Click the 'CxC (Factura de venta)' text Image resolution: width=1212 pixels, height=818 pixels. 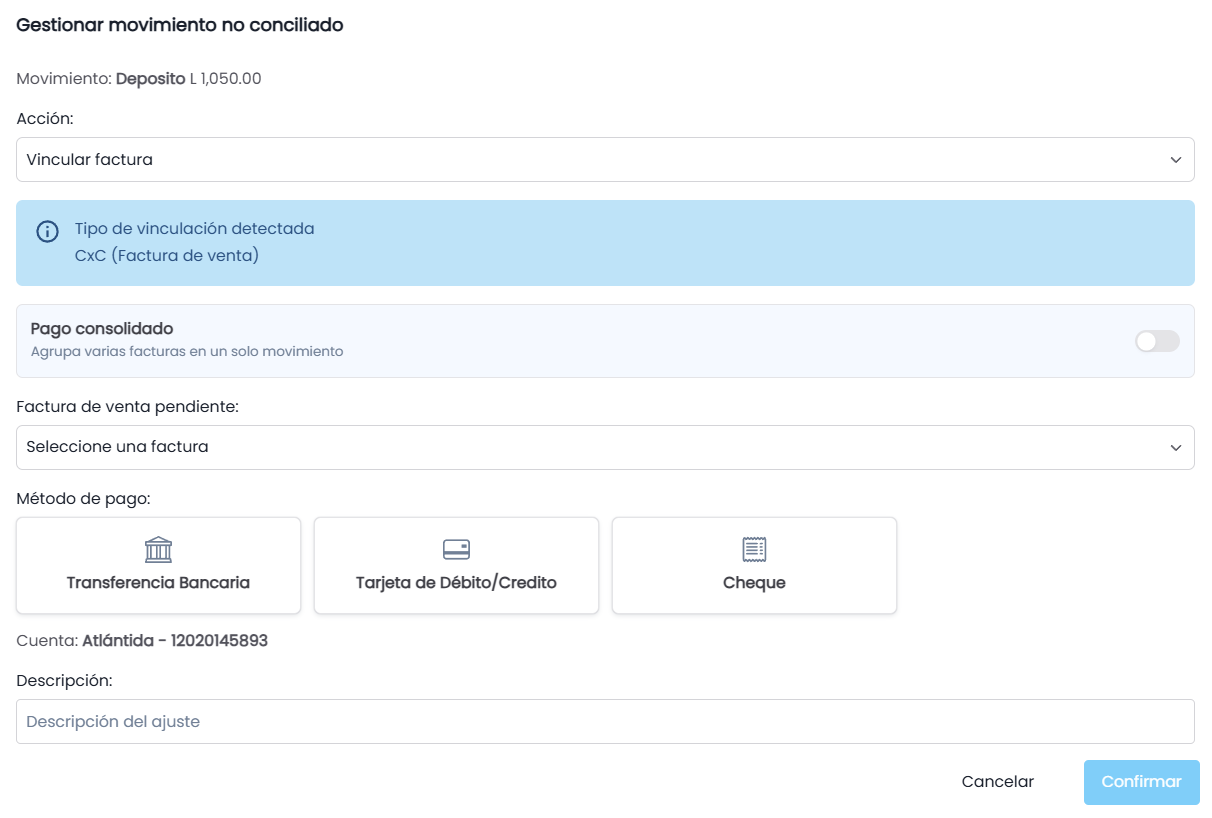(167, 255)
